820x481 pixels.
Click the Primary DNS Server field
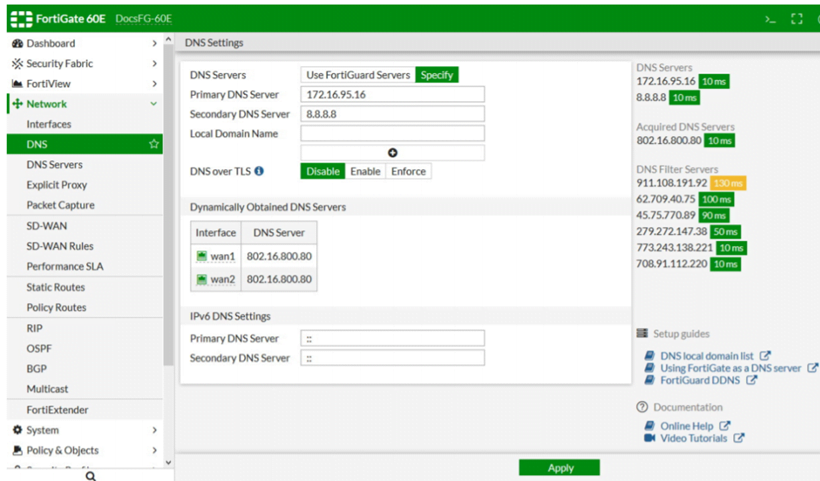click(x=392, y=94)
